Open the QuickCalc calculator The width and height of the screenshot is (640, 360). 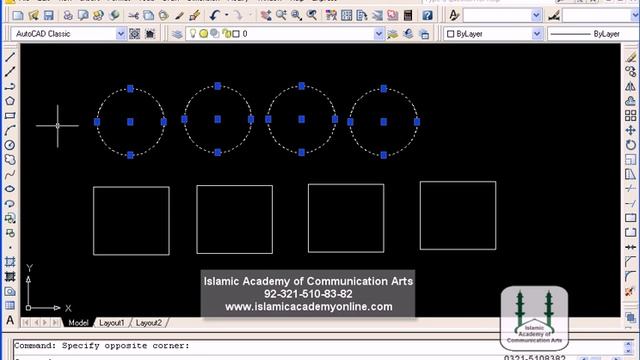click(408, 16)
